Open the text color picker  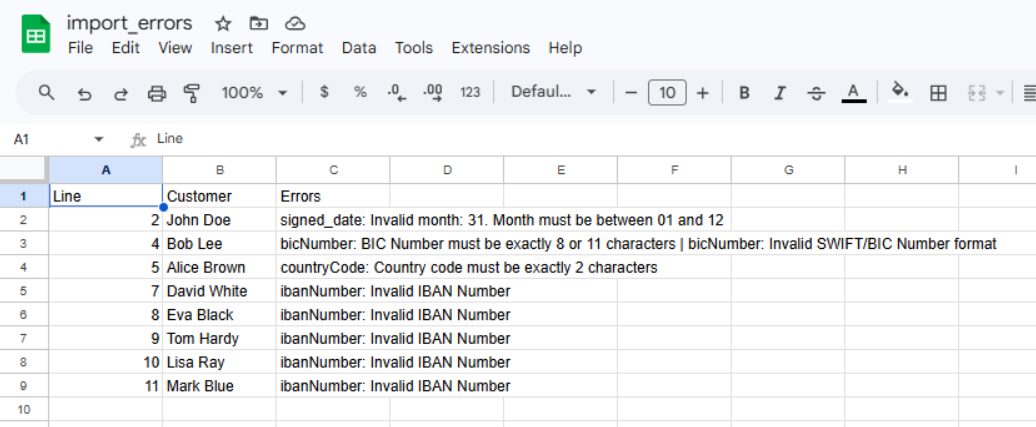coord(854,93)
